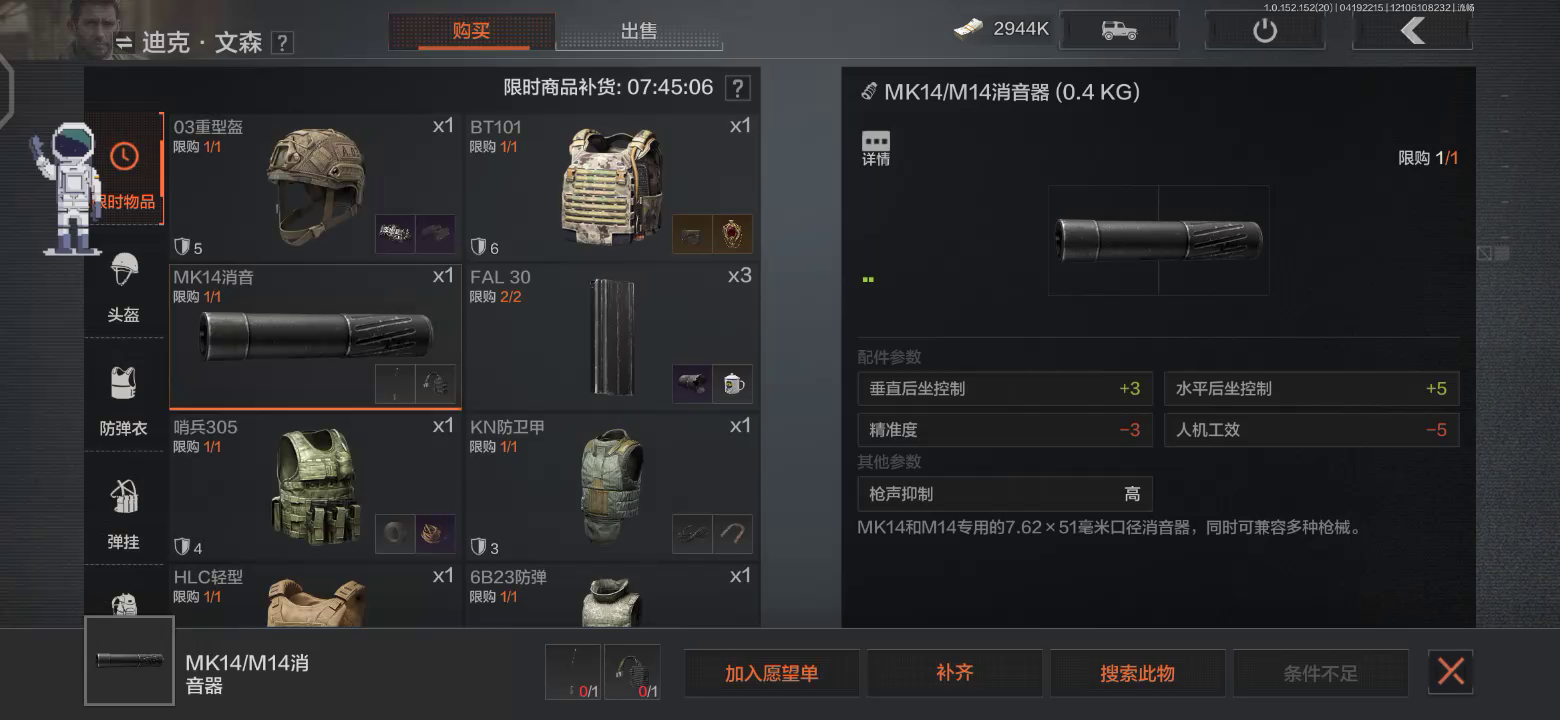Switch trader using swap arrows icon
1560x720 pixels.
coord(124,43)
